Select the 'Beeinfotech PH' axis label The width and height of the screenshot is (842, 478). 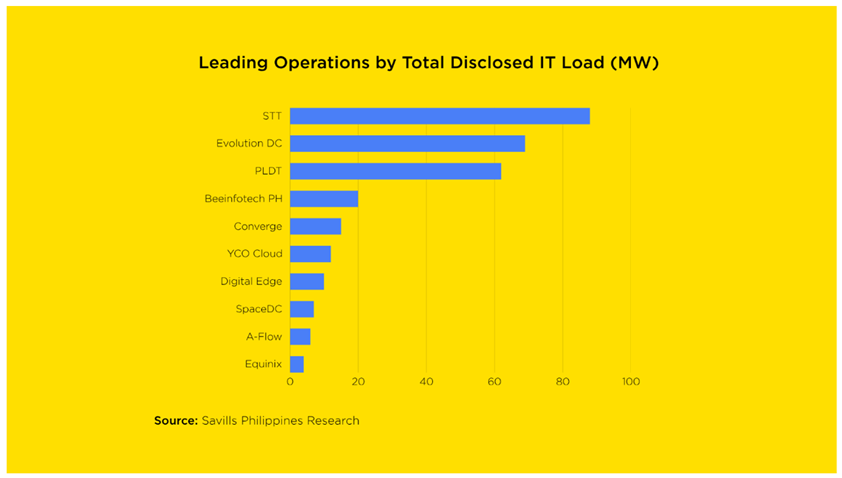[243, 199]
